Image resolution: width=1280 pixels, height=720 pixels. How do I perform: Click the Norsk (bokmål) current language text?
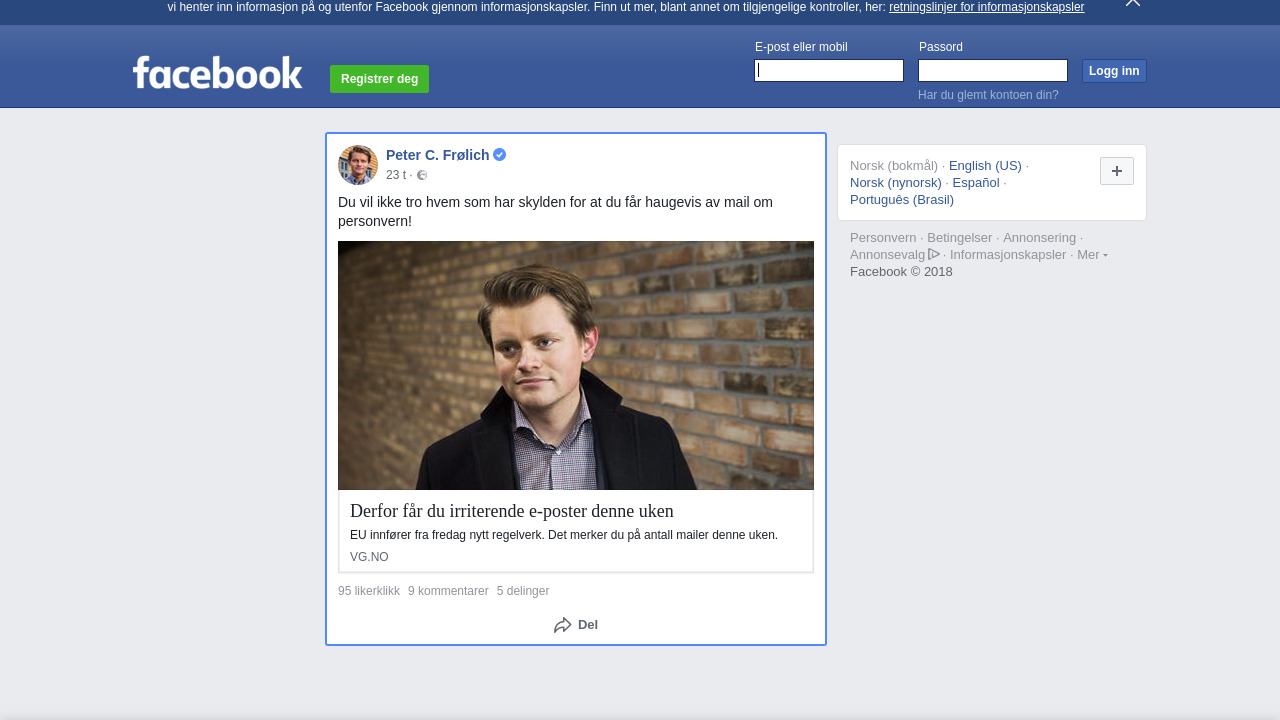coord(894,166)
